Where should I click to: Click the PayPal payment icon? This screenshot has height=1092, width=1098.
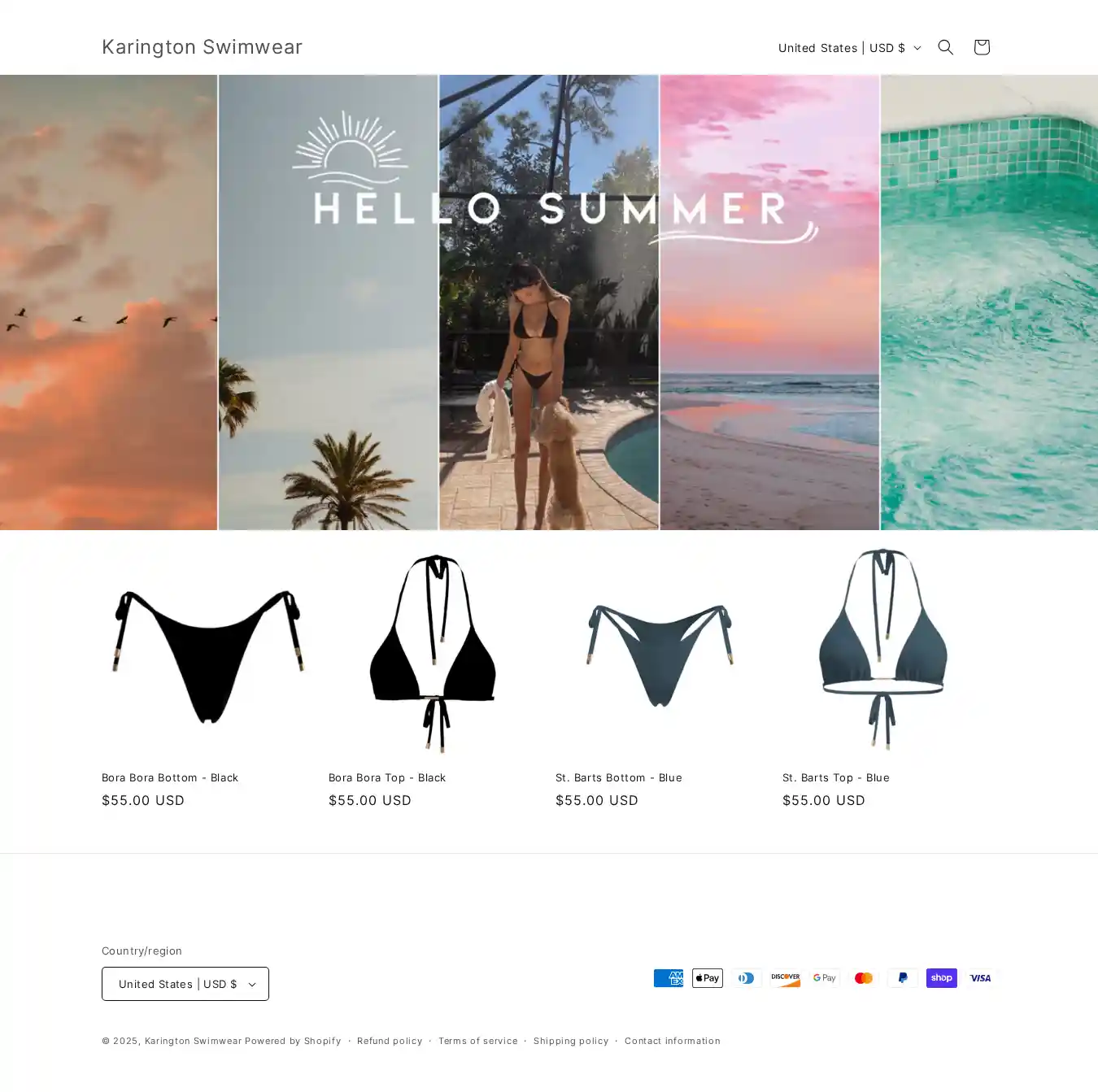click(x=903, y=978)
